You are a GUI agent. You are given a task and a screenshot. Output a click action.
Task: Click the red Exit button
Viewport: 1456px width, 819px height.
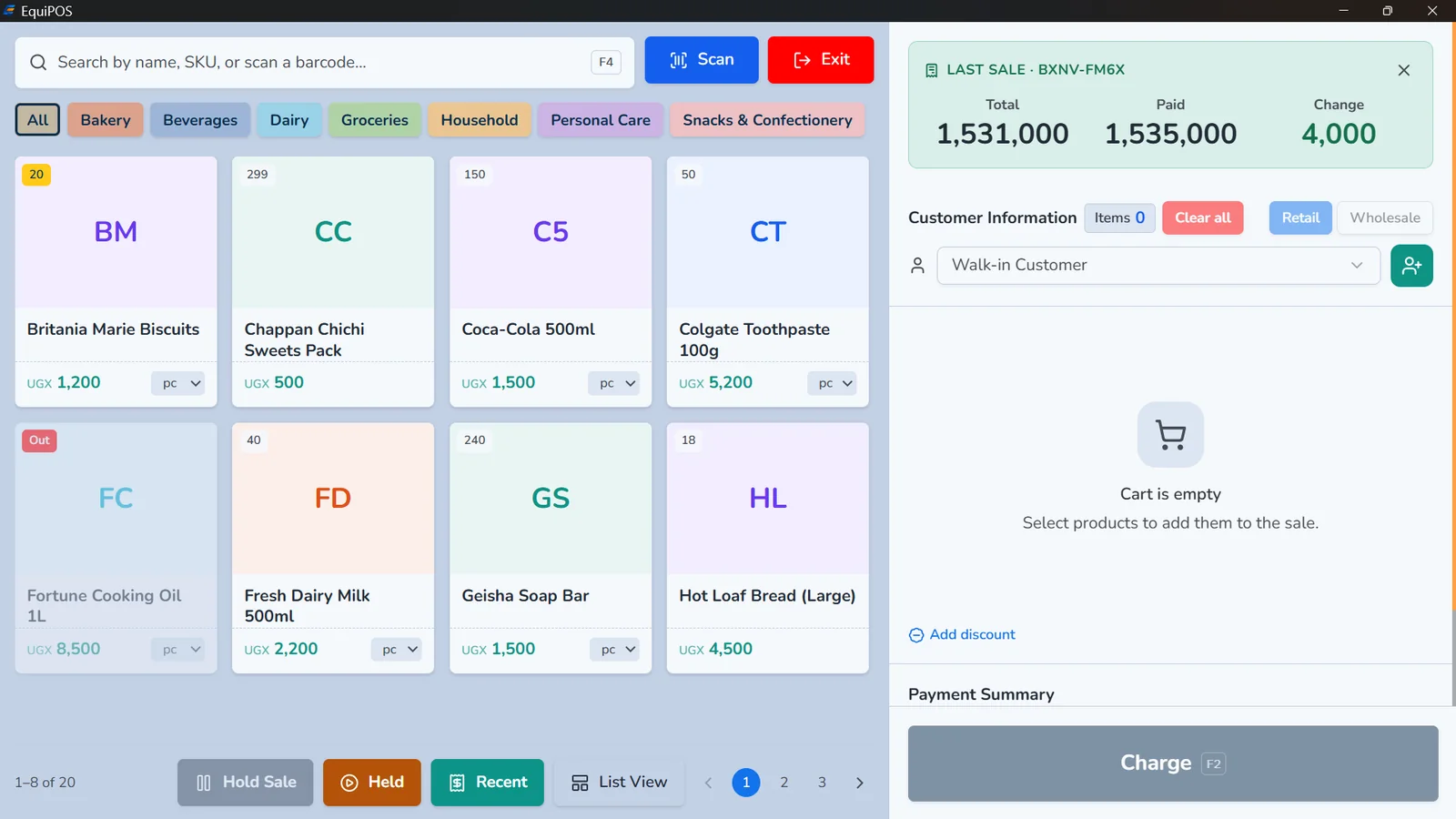coord(821,60)
